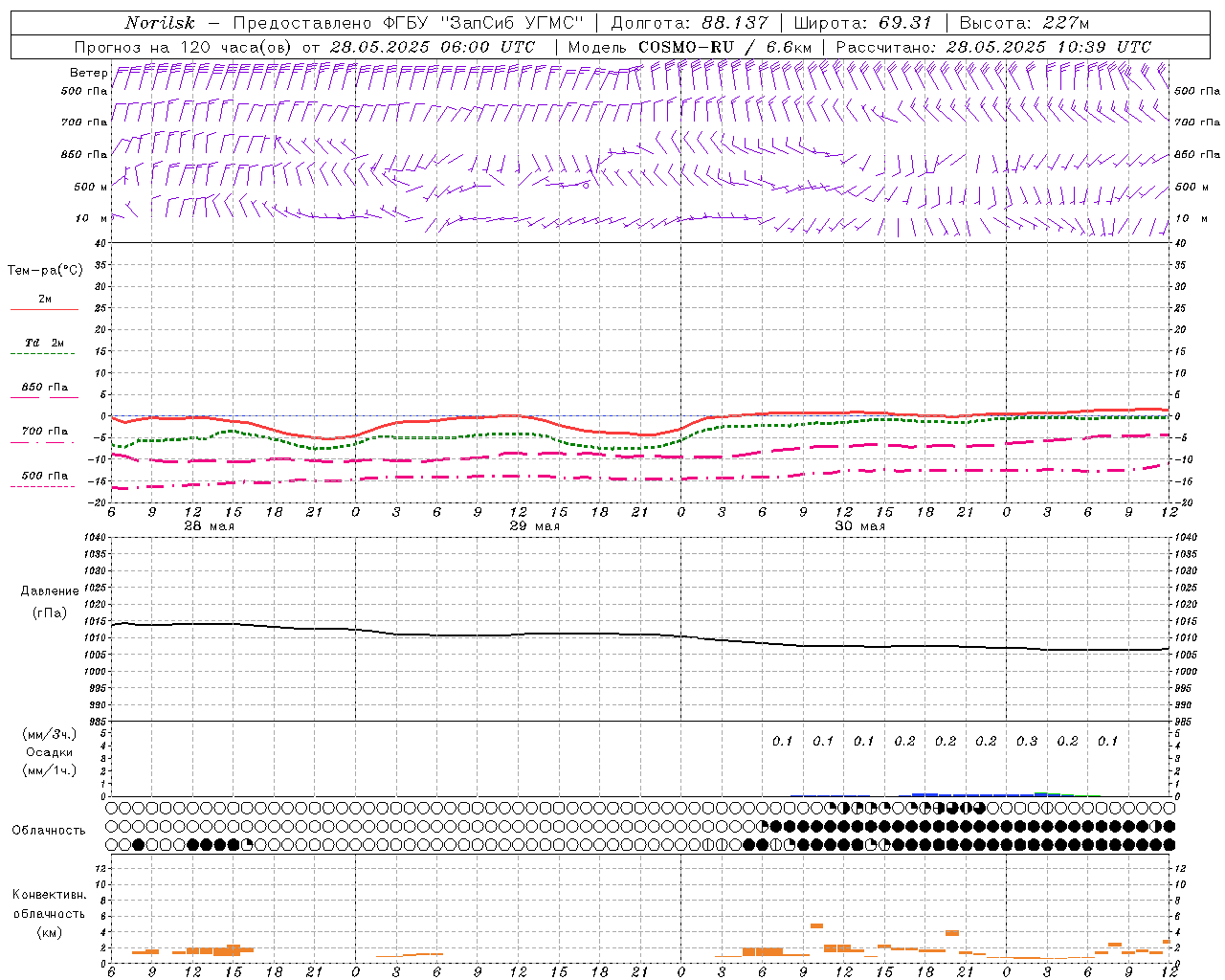The width and height of the screenshot is (1225, 980).
Task: Click the Тем-ра(°C) temperature axis title
Action: pyautogui.click(x=45, y=271)
